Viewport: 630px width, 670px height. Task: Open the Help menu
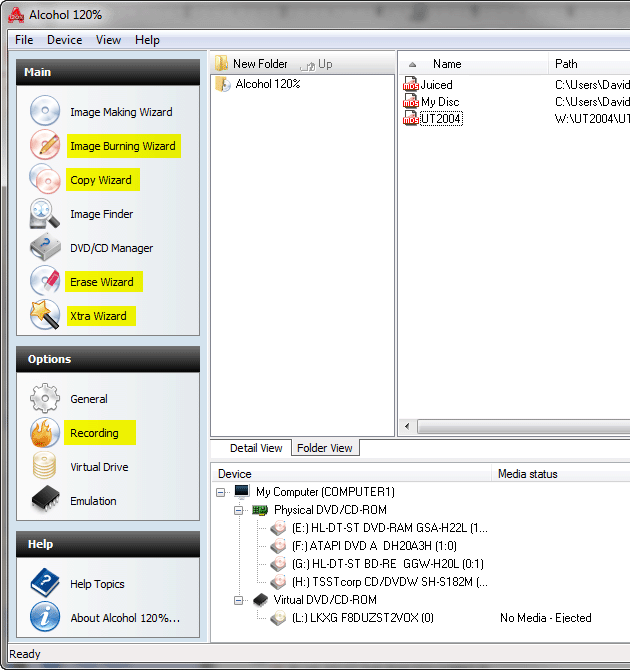(147, 40)
